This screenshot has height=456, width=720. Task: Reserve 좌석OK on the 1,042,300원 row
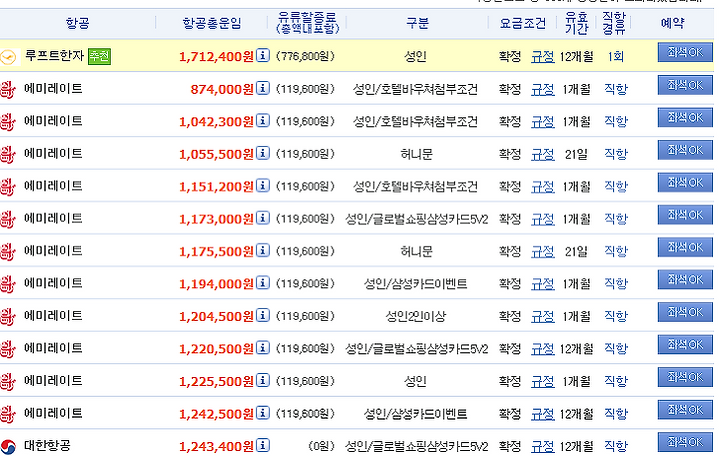coord(685,118)
